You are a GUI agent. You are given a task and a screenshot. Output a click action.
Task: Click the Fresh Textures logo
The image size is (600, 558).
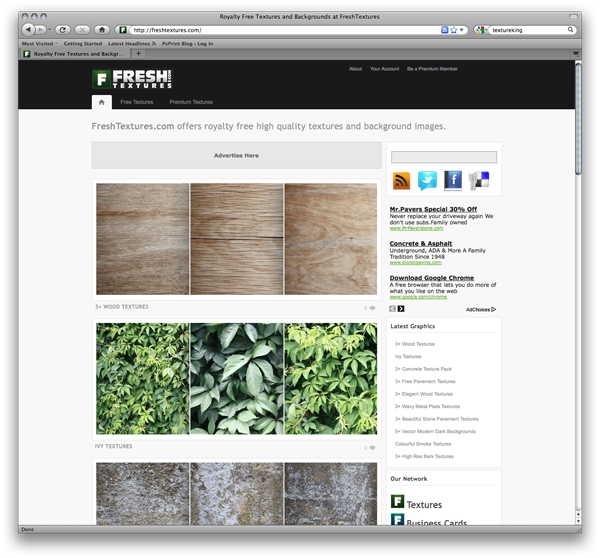[x=132, y=79]
